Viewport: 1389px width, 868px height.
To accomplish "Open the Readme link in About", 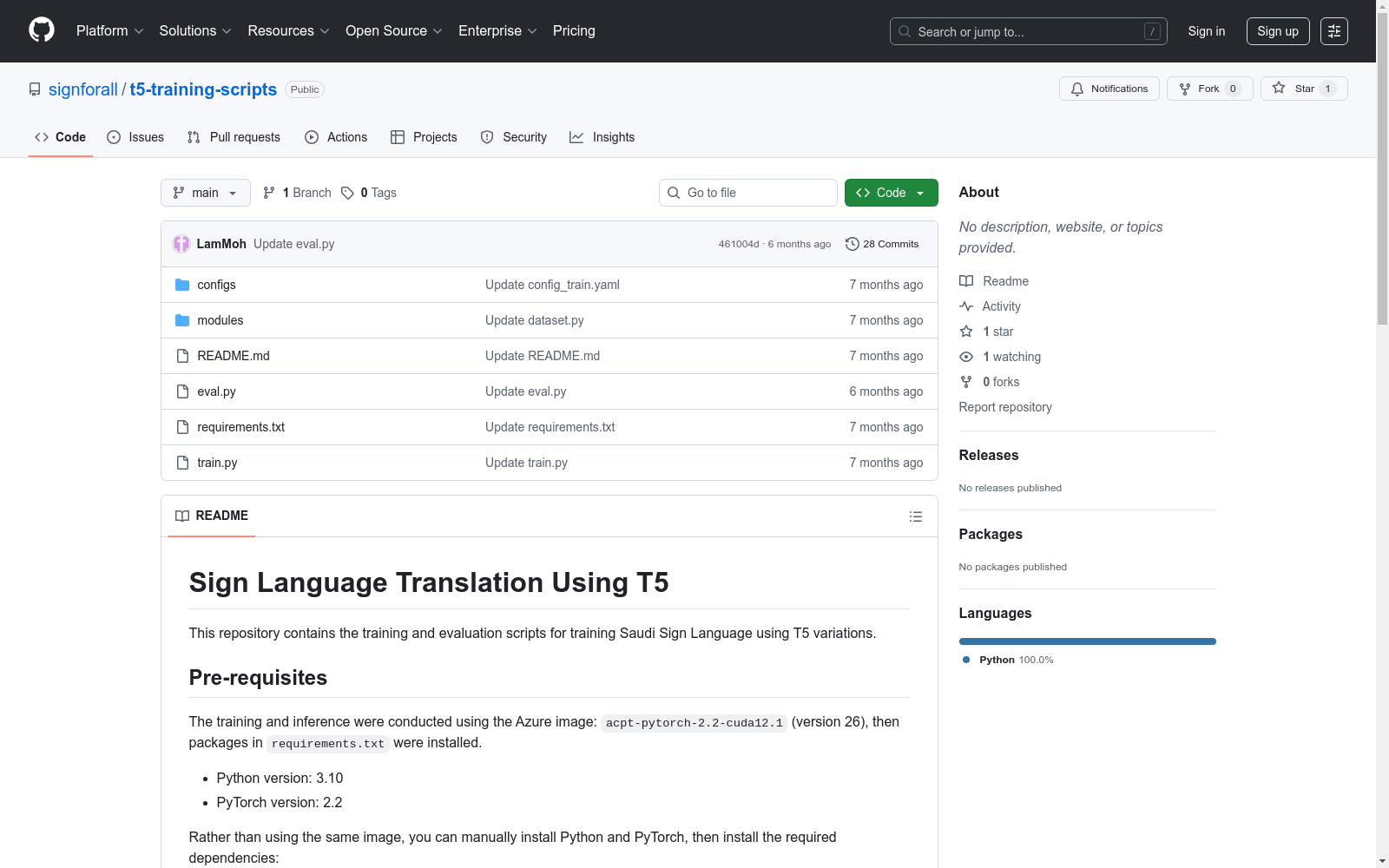I will 994,281.
